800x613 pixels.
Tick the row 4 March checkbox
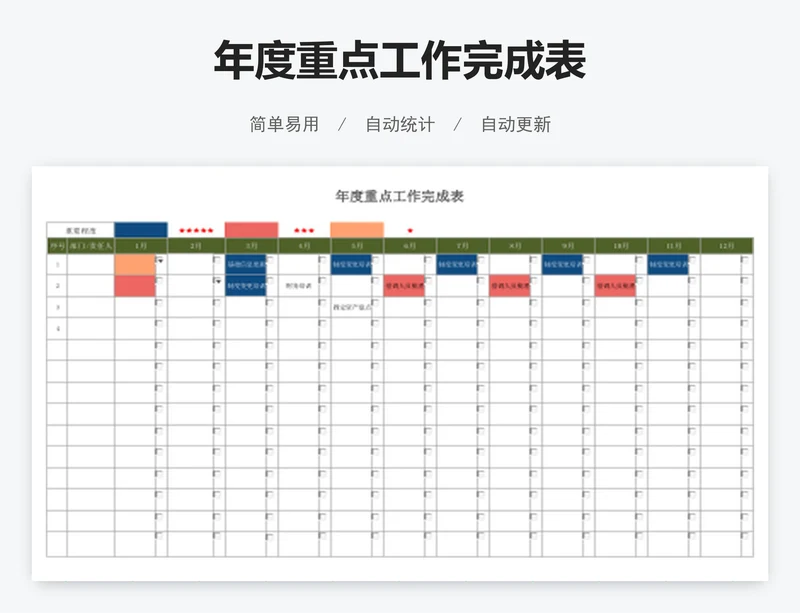click(269, 324)
